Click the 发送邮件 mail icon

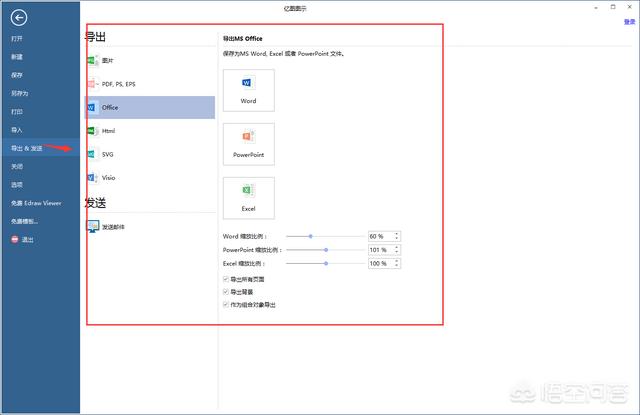tap(93, 226)
